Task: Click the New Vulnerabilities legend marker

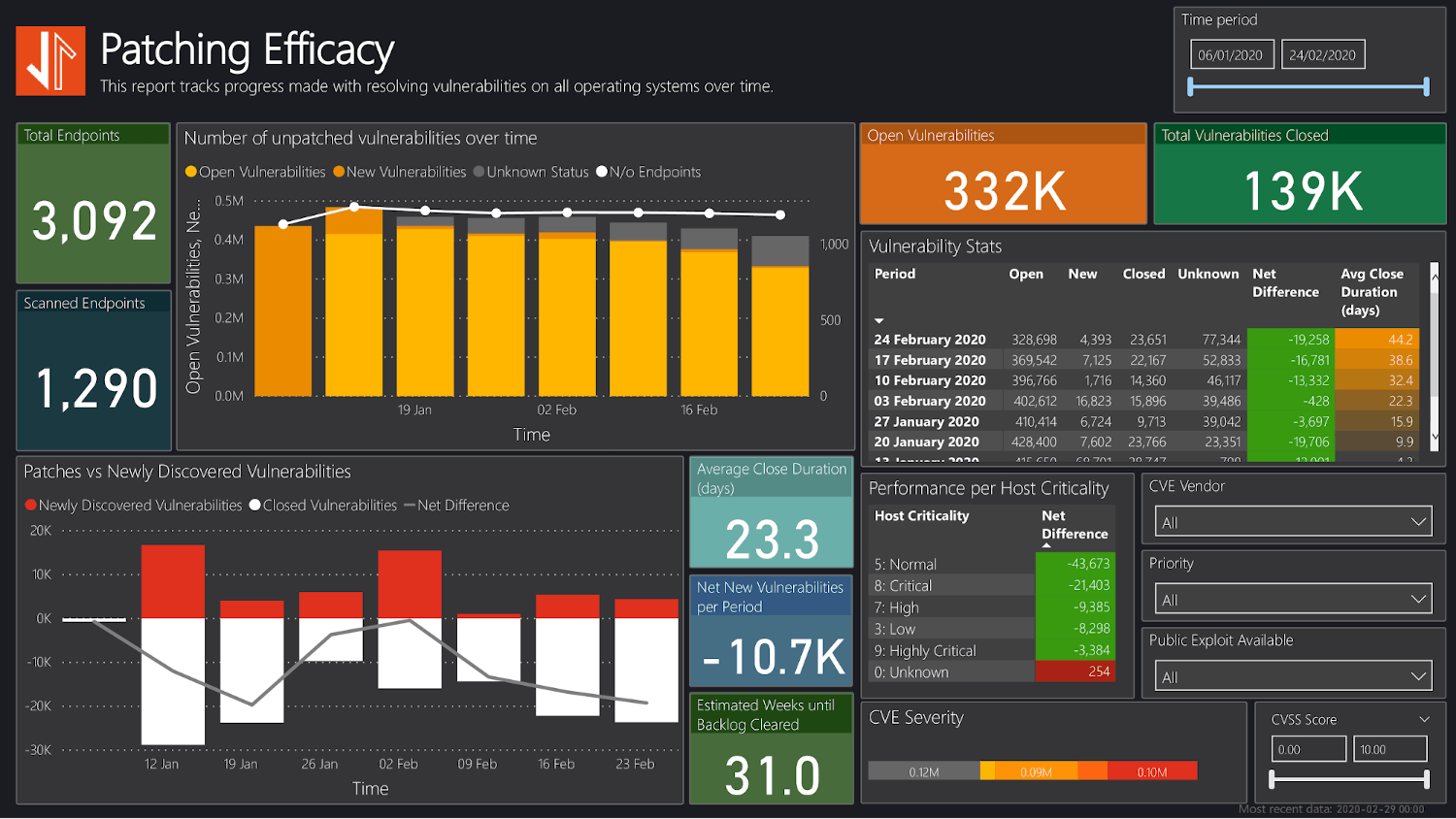Action: (x=339, y=172)
